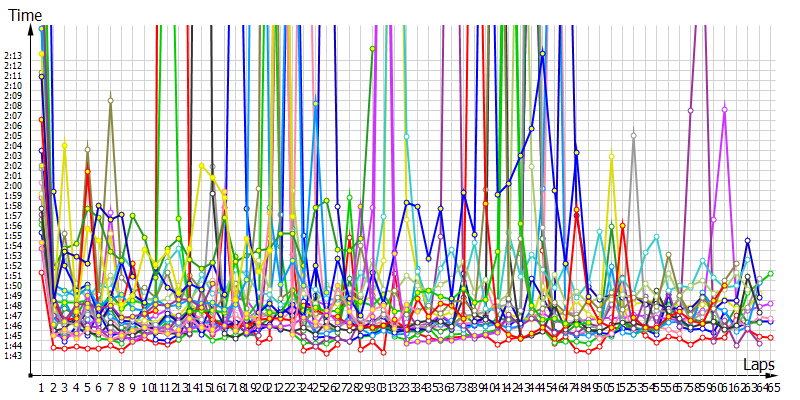Select the green final data point at lap 65

(x=770, y=273)
